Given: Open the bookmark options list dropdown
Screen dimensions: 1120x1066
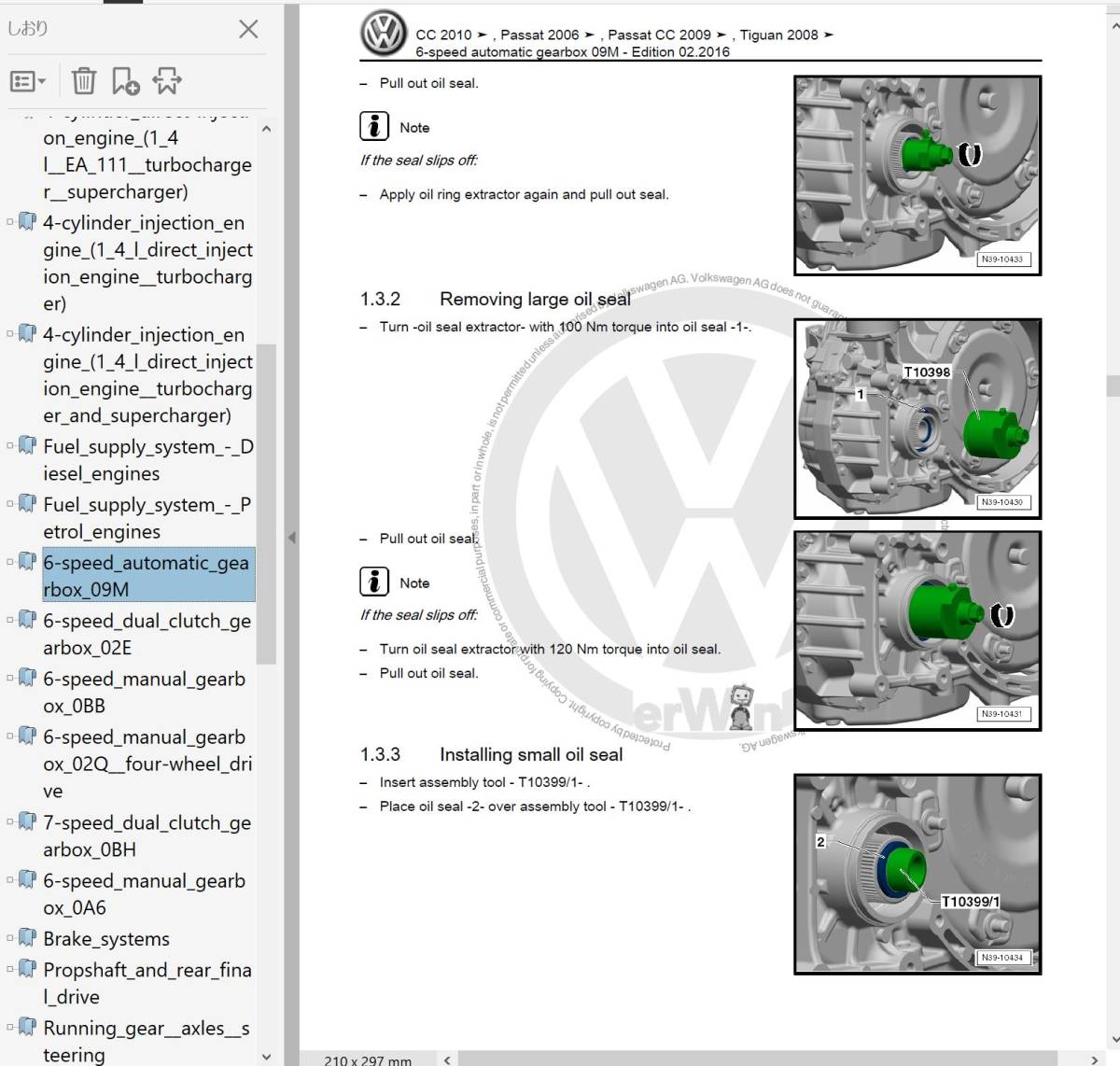Looking at the screenshot, I should [27, 81].
